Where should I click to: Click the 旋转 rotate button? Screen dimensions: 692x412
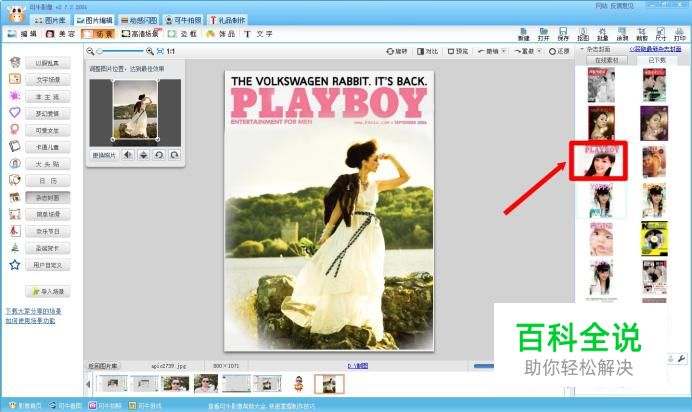(396, 51)
